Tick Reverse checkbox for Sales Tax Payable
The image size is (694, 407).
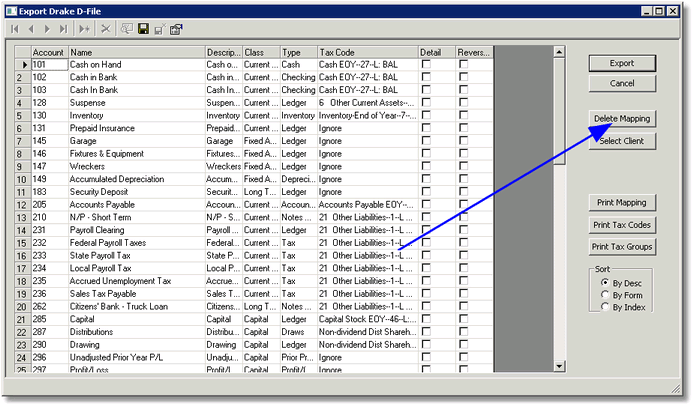click(463, 293)
